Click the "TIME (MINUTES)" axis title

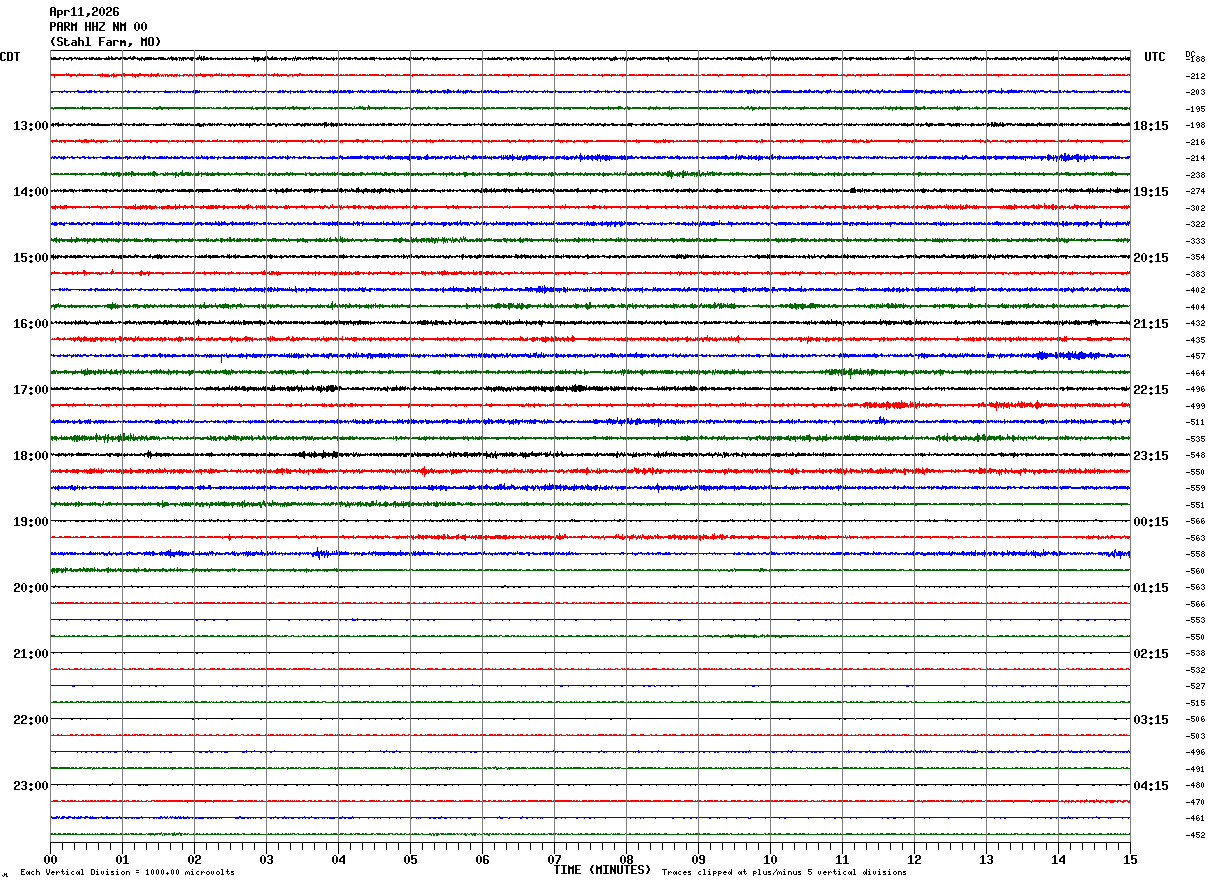(x=602, y=870)
